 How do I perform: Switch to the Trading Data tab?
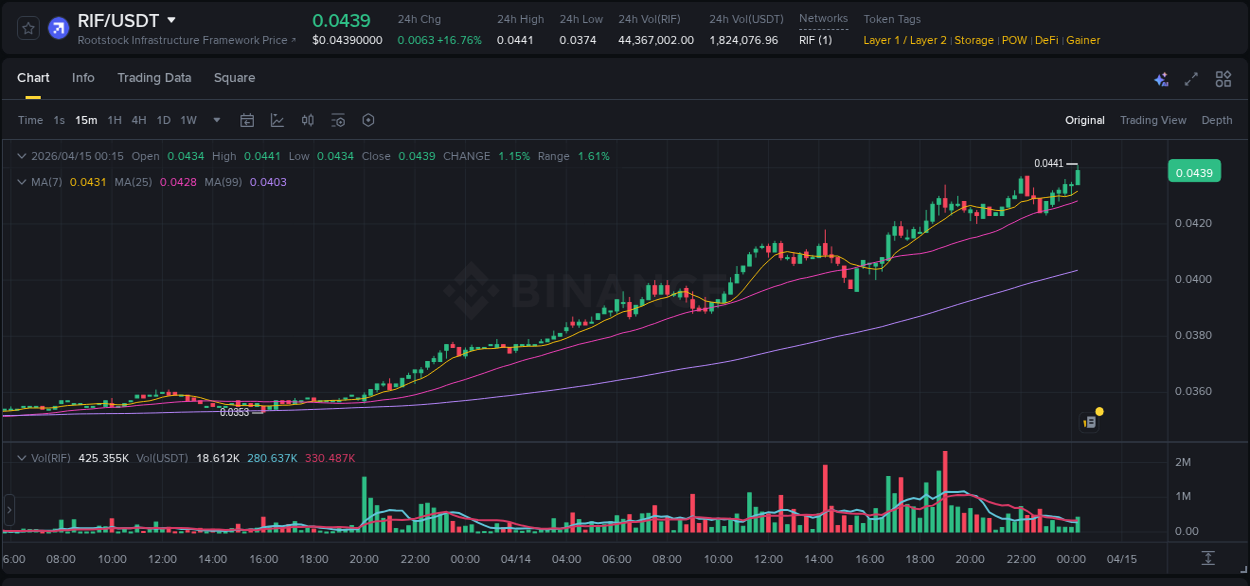click(154, 78)
